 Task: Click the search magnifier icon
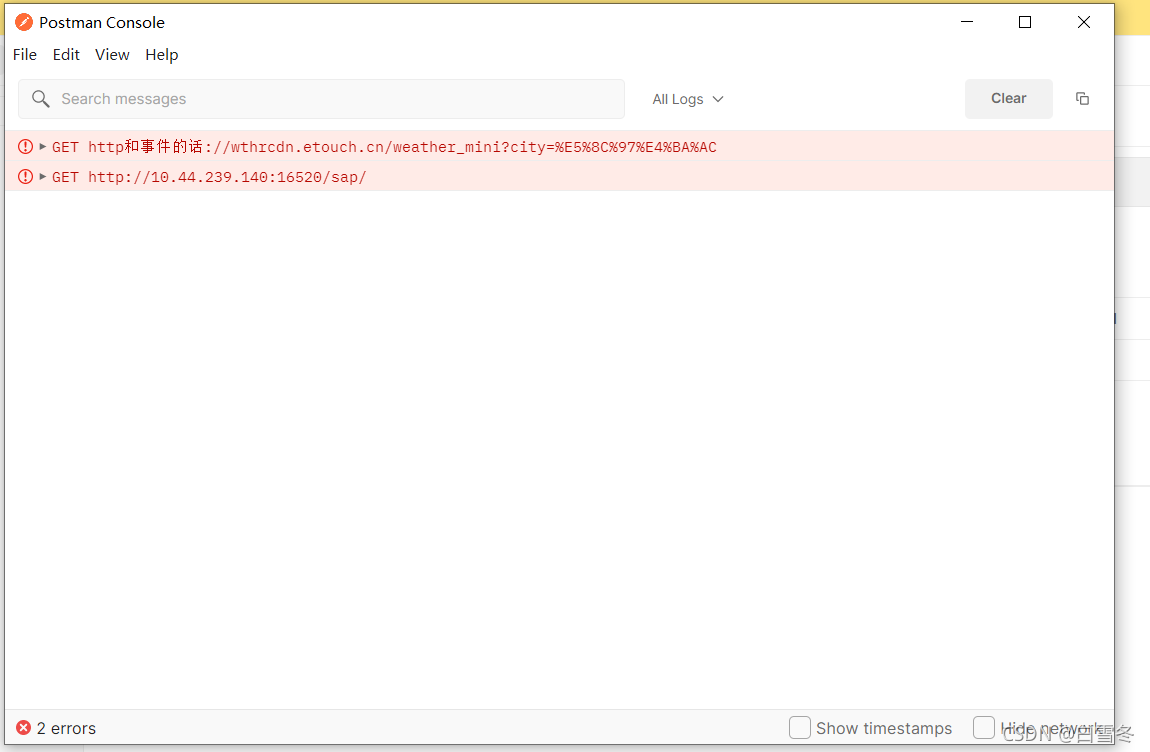coord(41,99)
